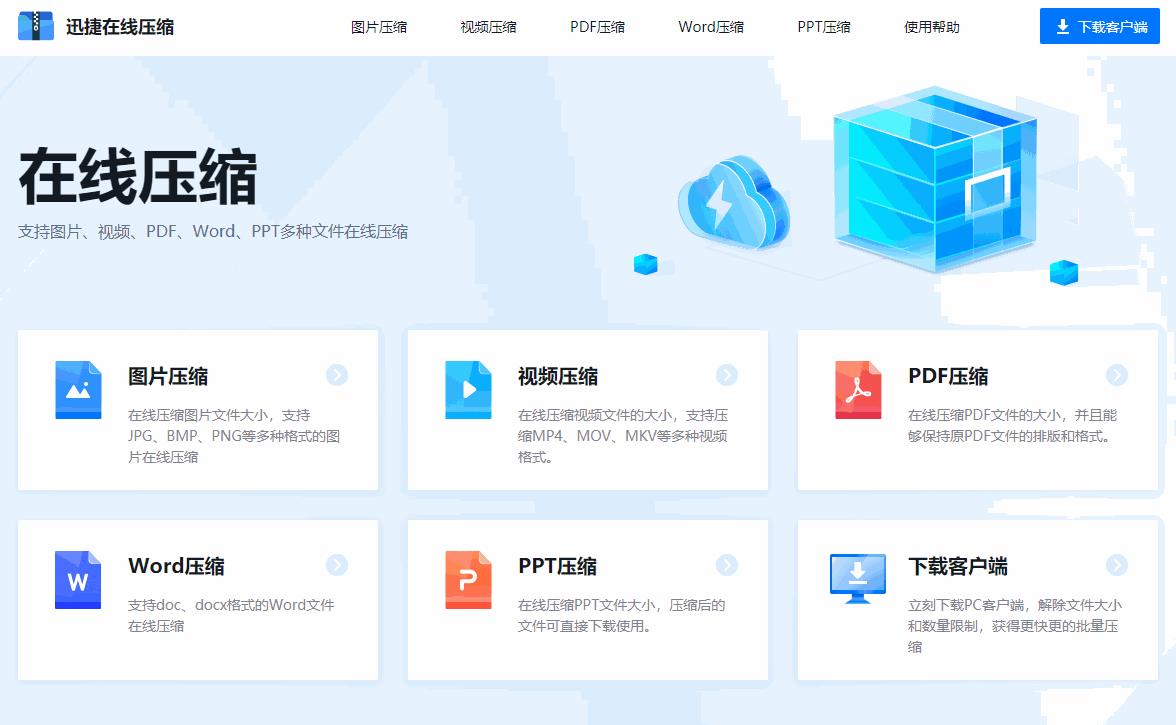Select the 下载客户端 card heading
Screen dimensions: 1176x725
tap(958, 566)
